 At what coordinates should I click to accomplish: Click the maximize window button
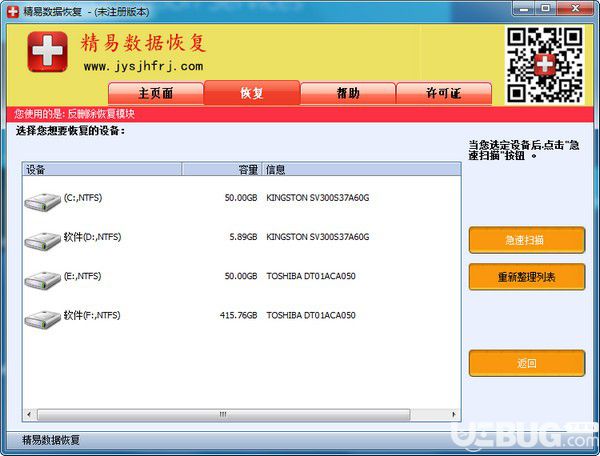coord(546,8)
